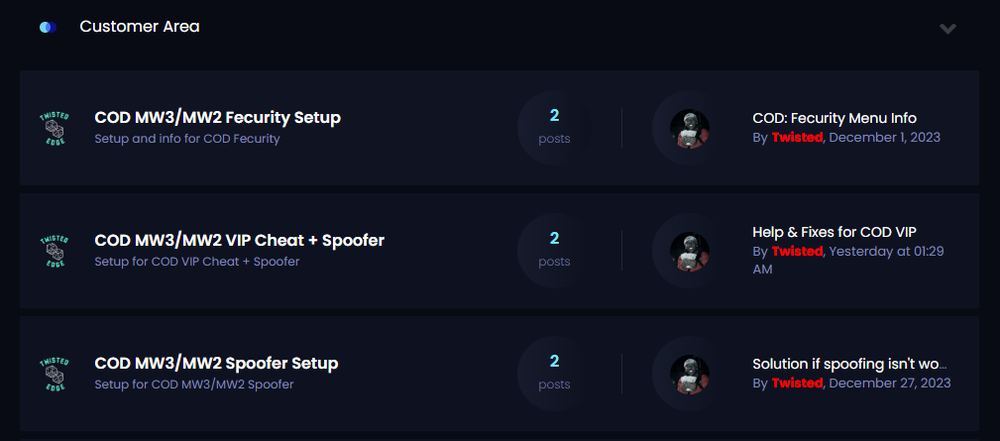
Task: Open the 'Help & Fixes for COD VIP' topic
Action: click(835, 232)
